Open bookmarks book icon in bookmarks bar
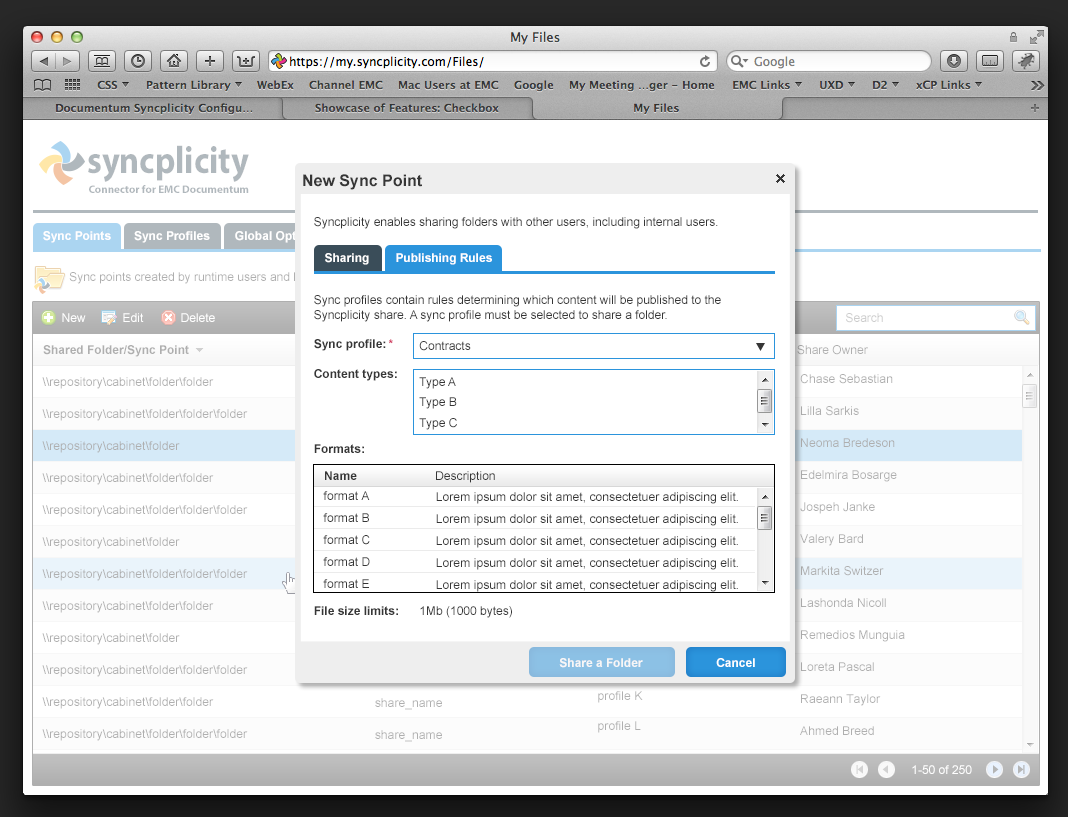Image resolution: width=1068 pixels, height=817 pixels. pyautogui.click(x=42, y=84)
